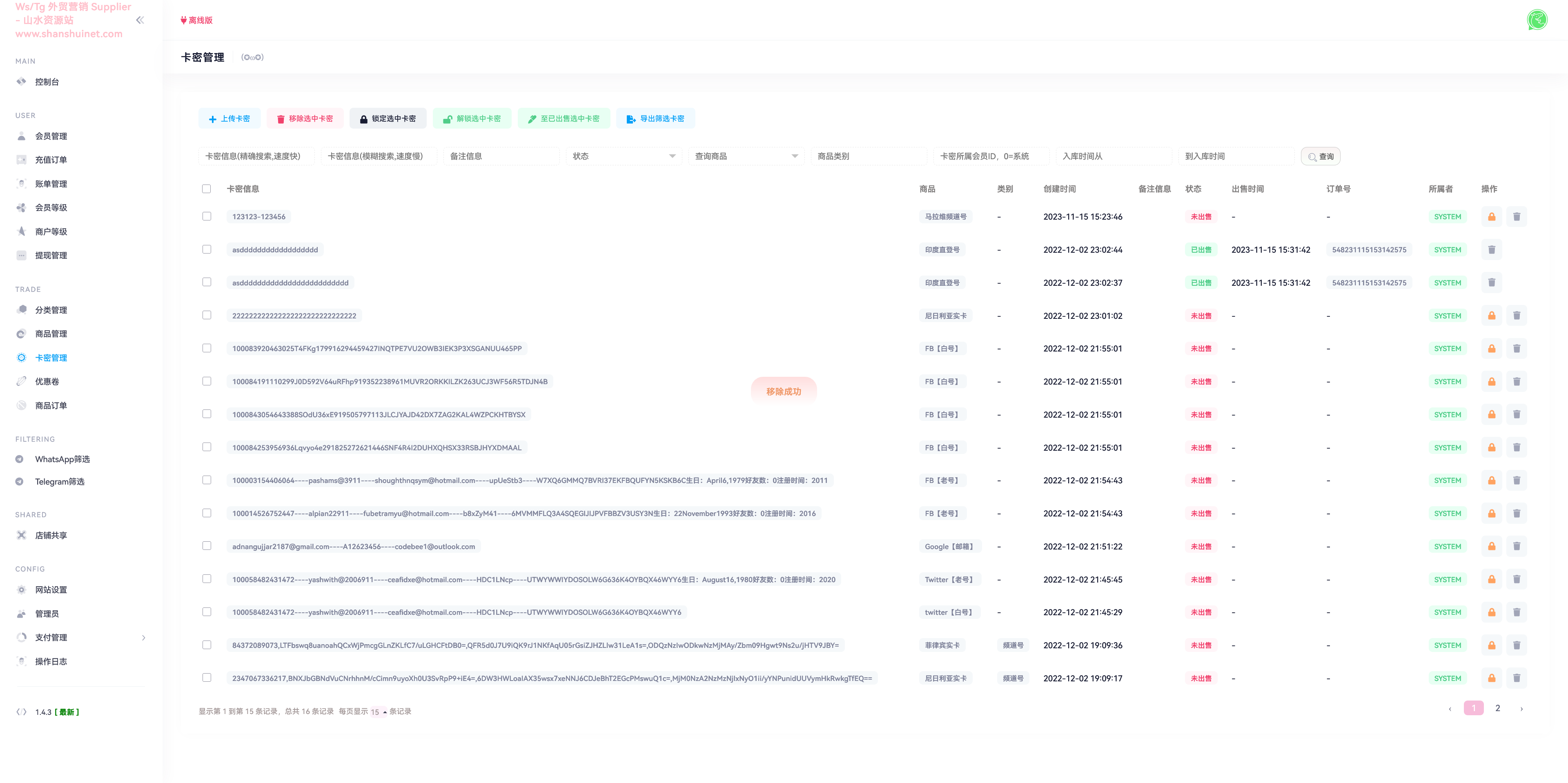Image resolution: width=1568 pixels, height=783 pixels.
Task: Delete the asdddddddddddddddddddd card via trash icon
Action: (1491, 249)
